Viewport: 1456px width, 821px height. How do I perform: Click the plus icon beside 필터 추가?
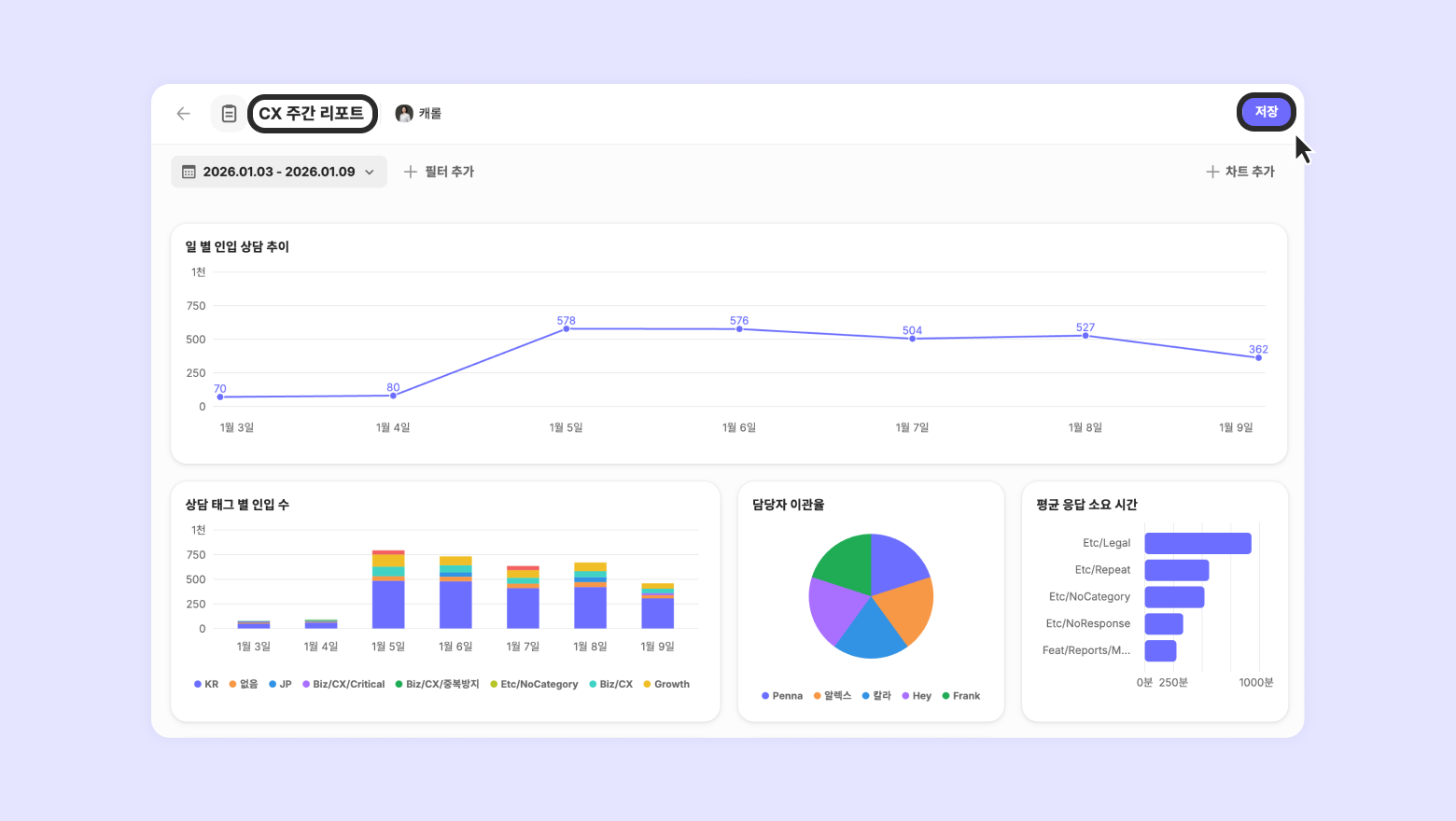tap(410, 172)
